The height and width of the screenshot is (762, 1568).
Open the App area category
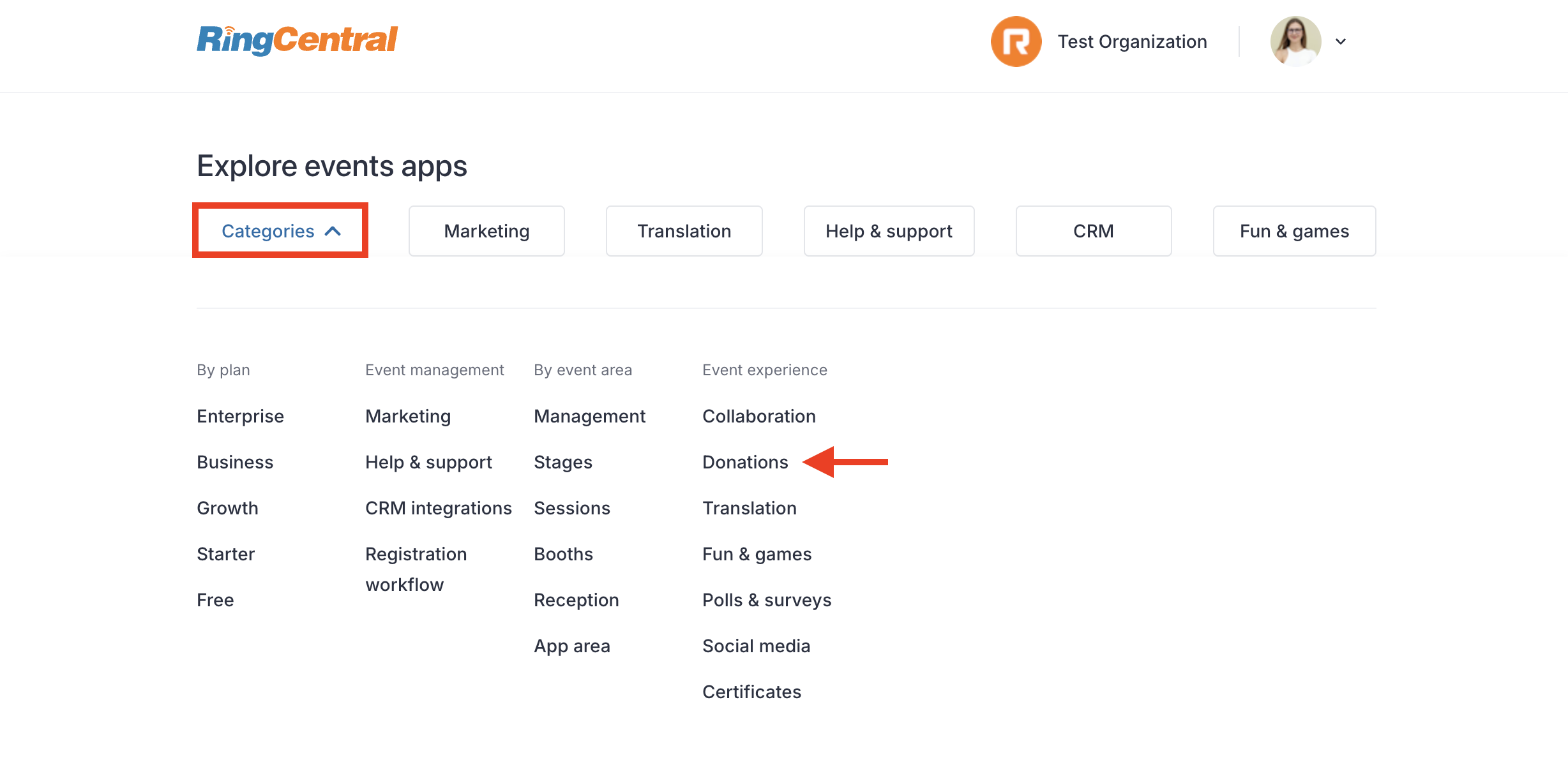coord(572,646)
